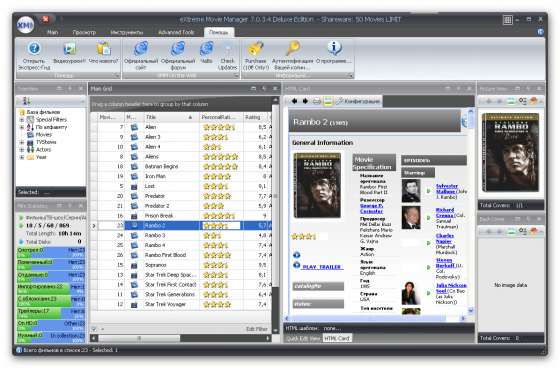
Task: Expand the TVShows tree node
Action: click(22, 142)
